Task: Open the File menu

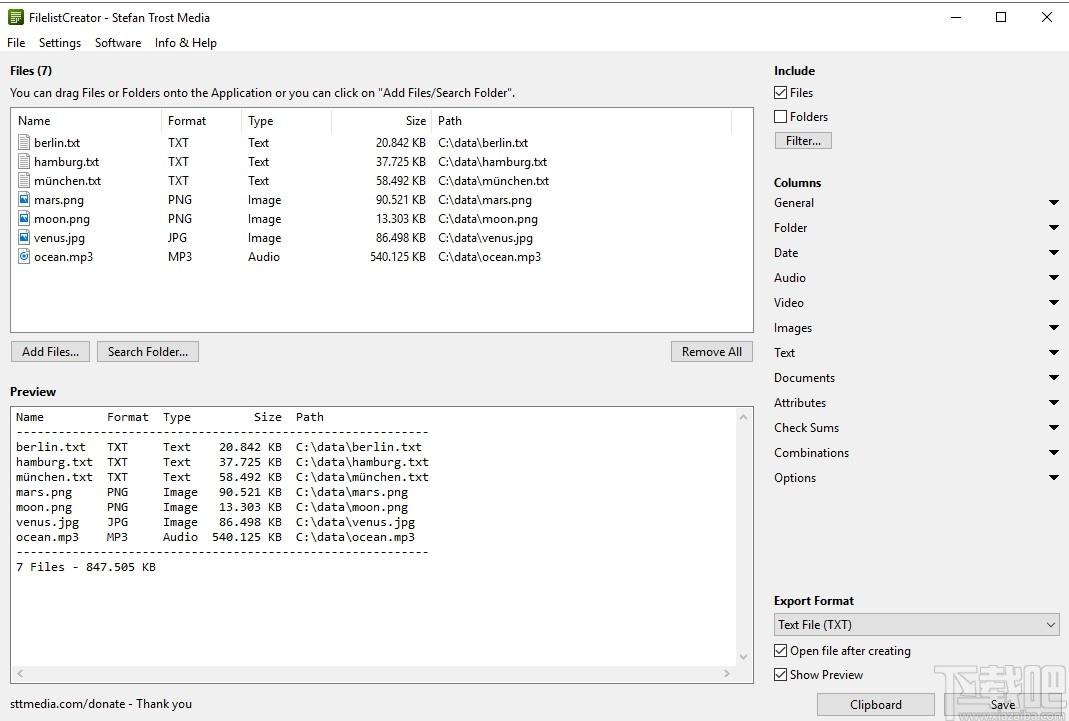Action: (16, 43)
